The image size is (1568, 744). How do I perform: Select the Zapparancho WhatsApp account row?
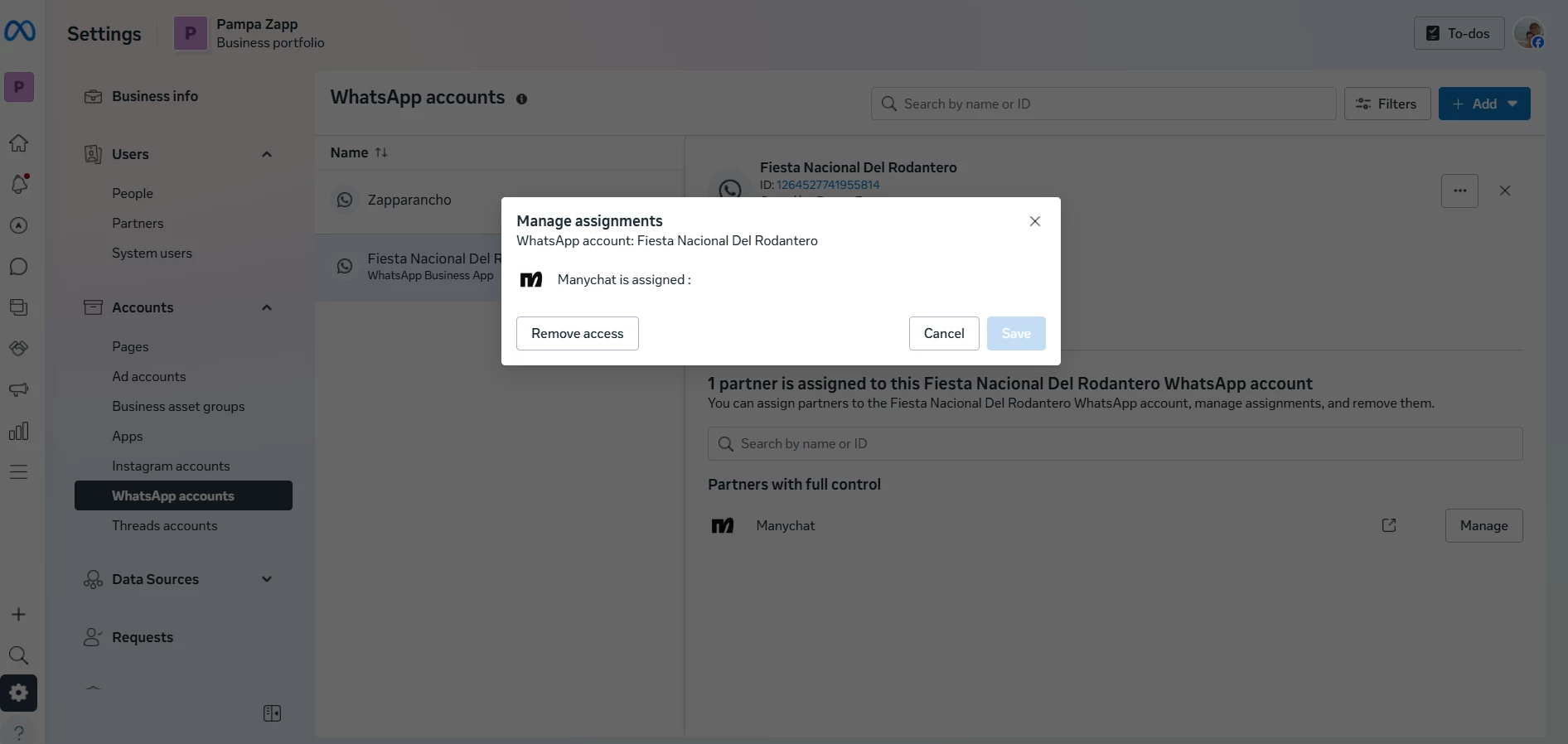coord(500,200)
